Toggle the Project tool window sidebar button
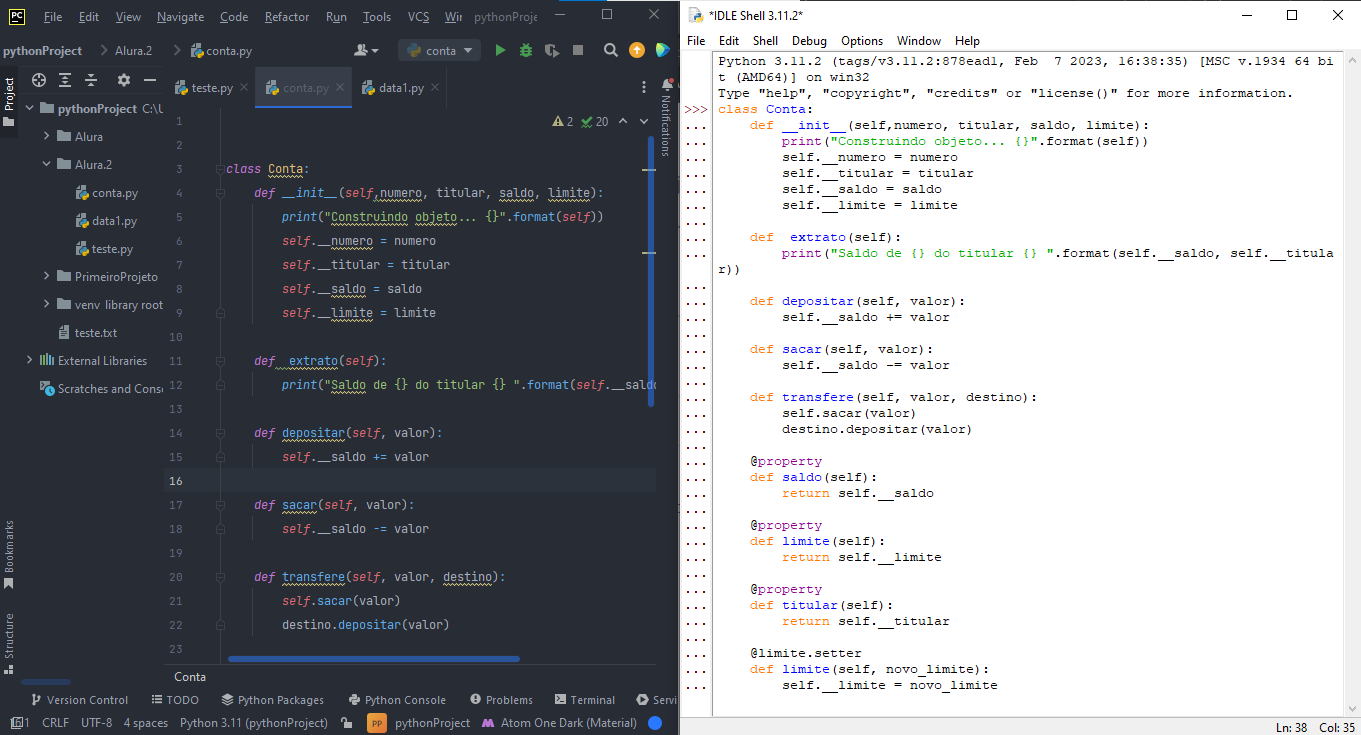 click(9, 103)
